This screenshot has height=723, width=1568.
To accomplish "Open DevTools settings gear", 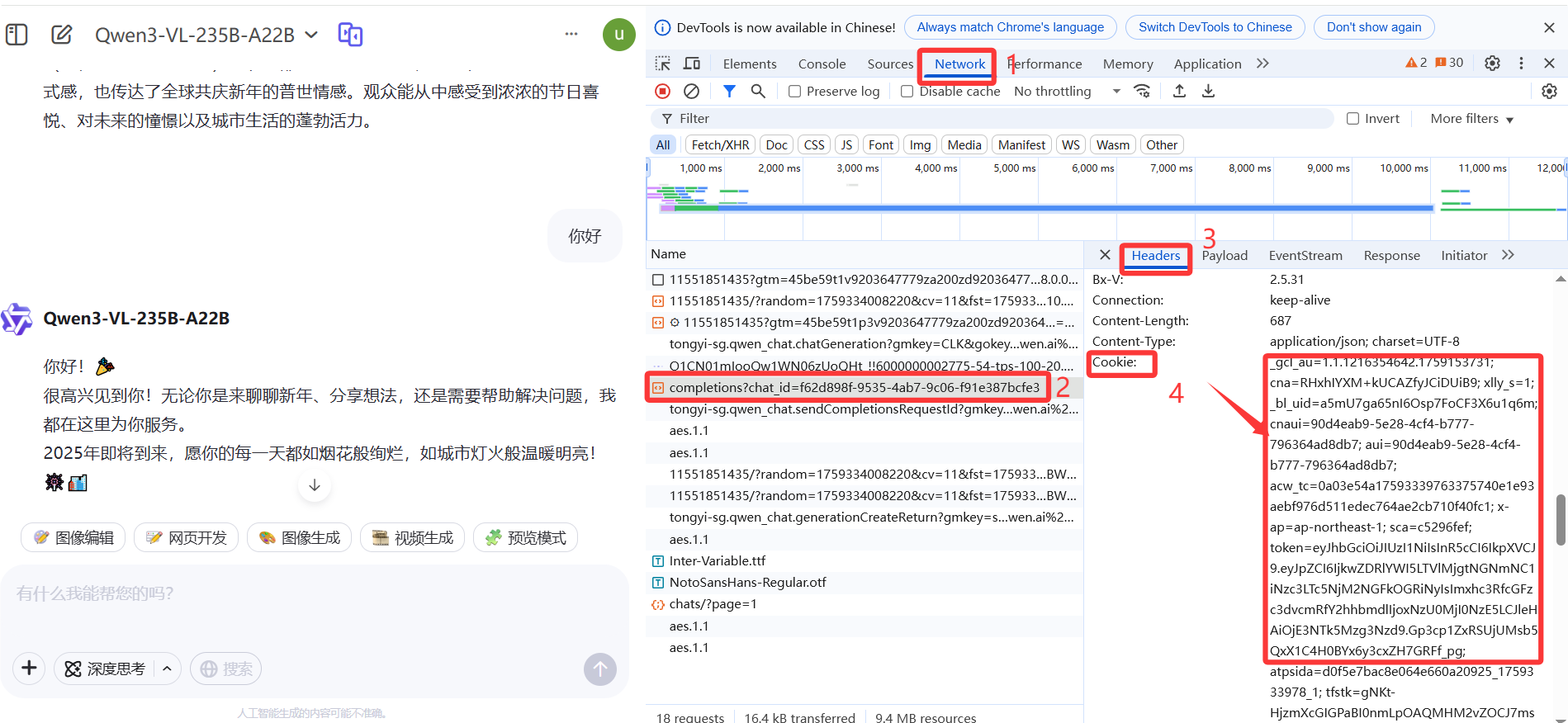I will click(1492, 63).
